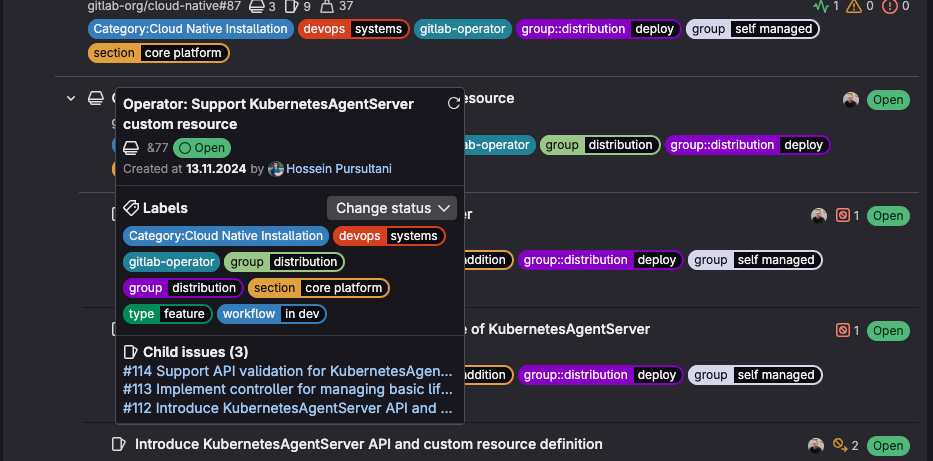933x461 pixels.
Task: Click the Open badge on the Operator epic row
Action: 888,100
